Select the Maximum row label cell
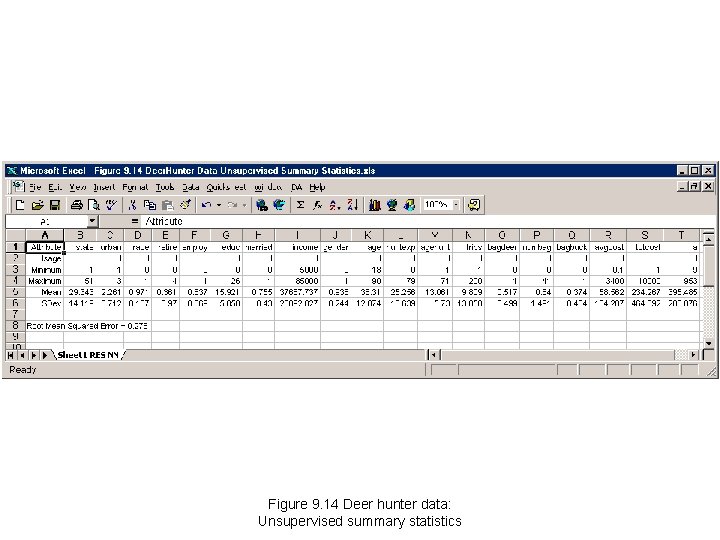 pyautogui.click(x=45, y=281)
